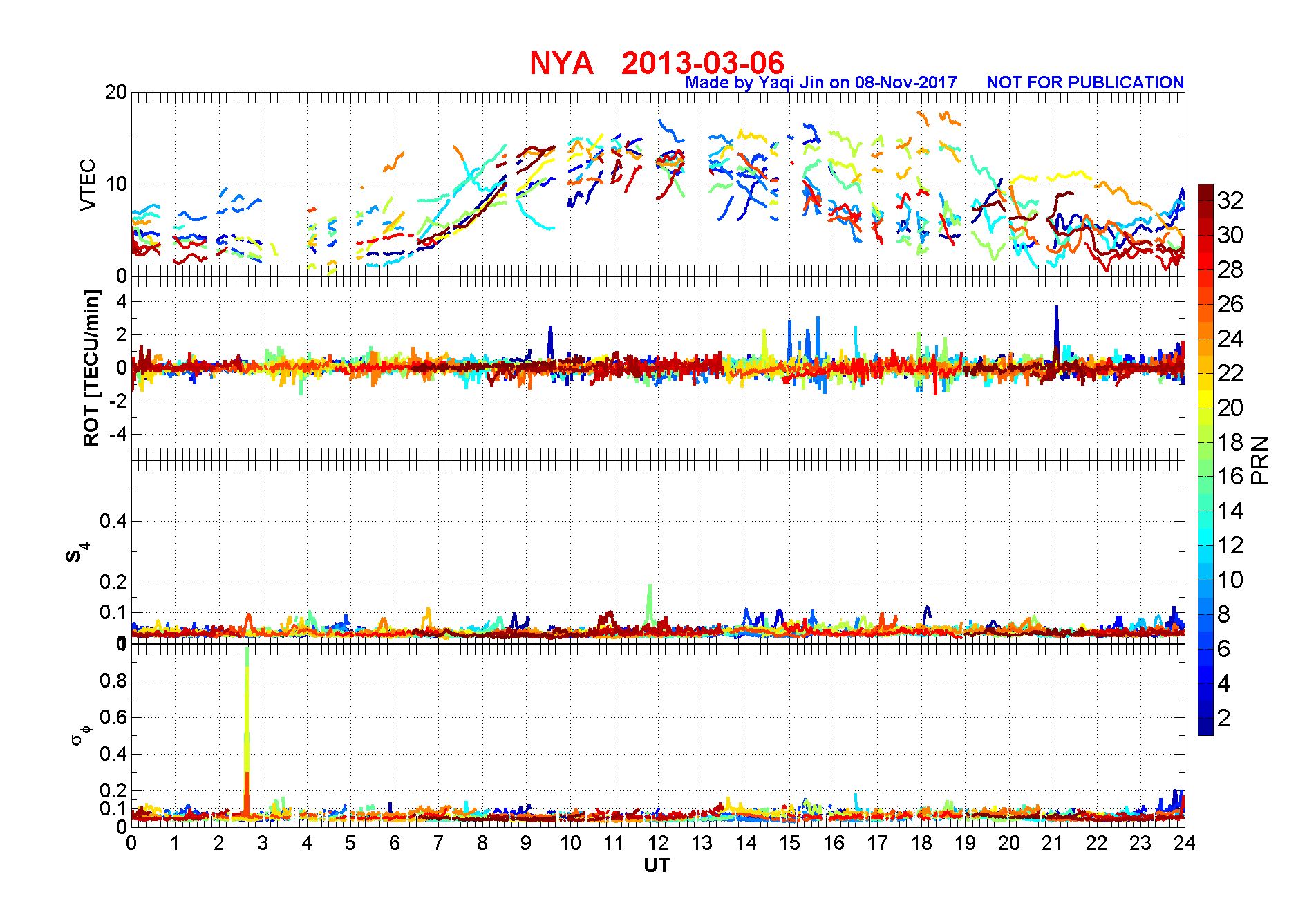Screen dimensions: 1316x919
Task: Click the UT axis tick label 21
Action: click(1053, 844)
